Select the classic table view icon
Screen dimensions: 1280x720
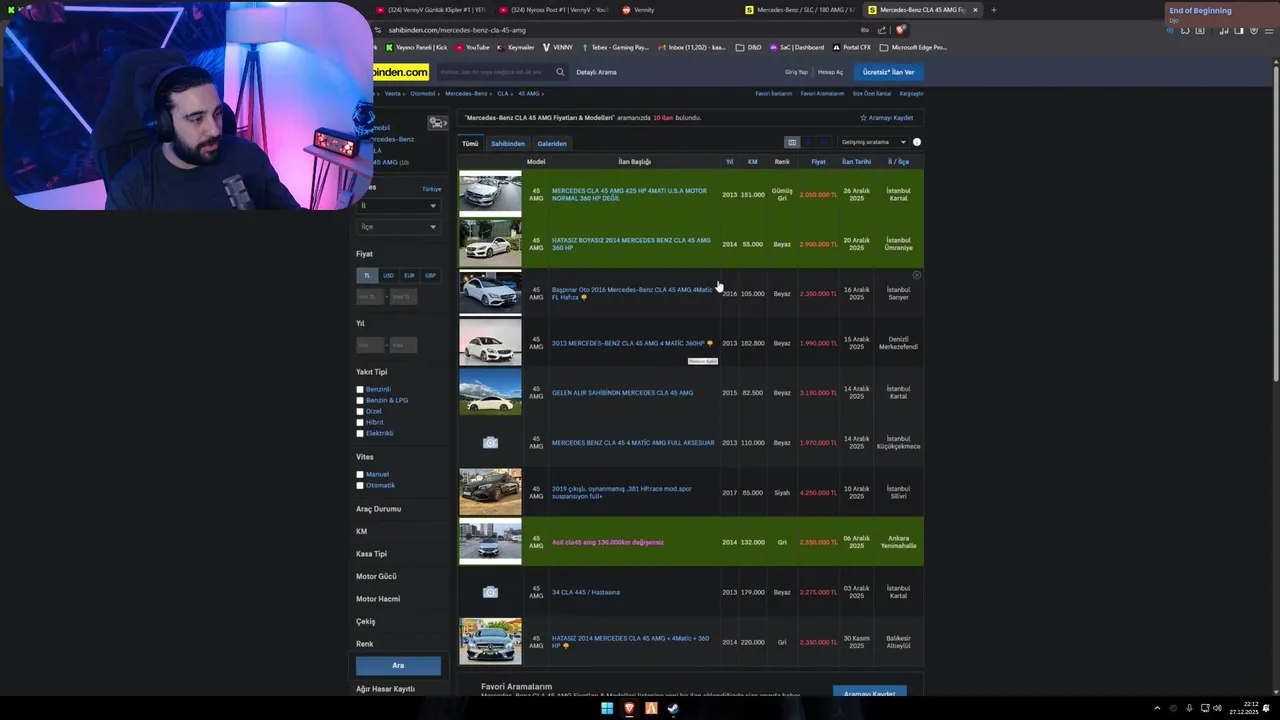tap(792, 142)
